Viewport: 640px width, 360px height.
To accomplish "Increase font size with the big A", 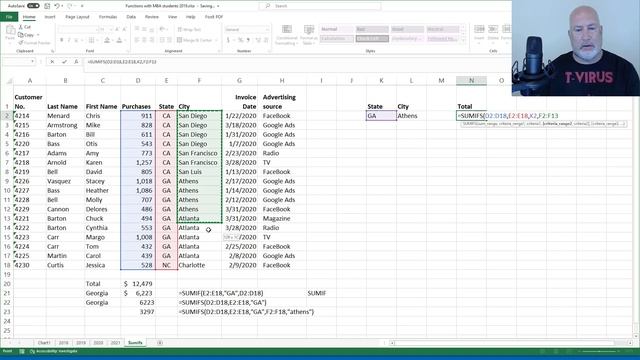I will (x=117, y=29).
